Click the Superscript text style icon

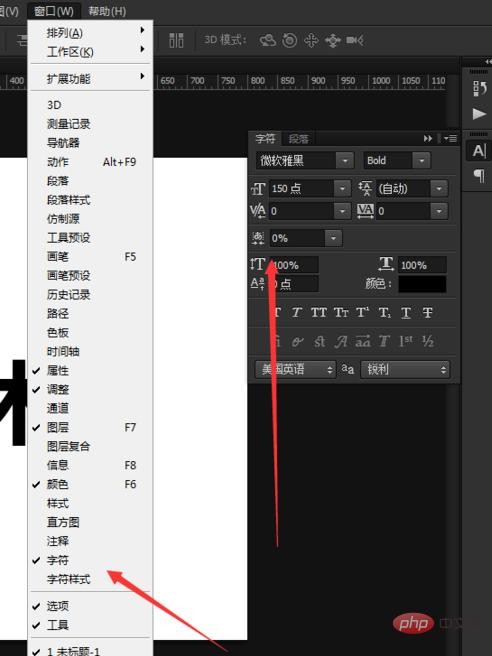362,313
